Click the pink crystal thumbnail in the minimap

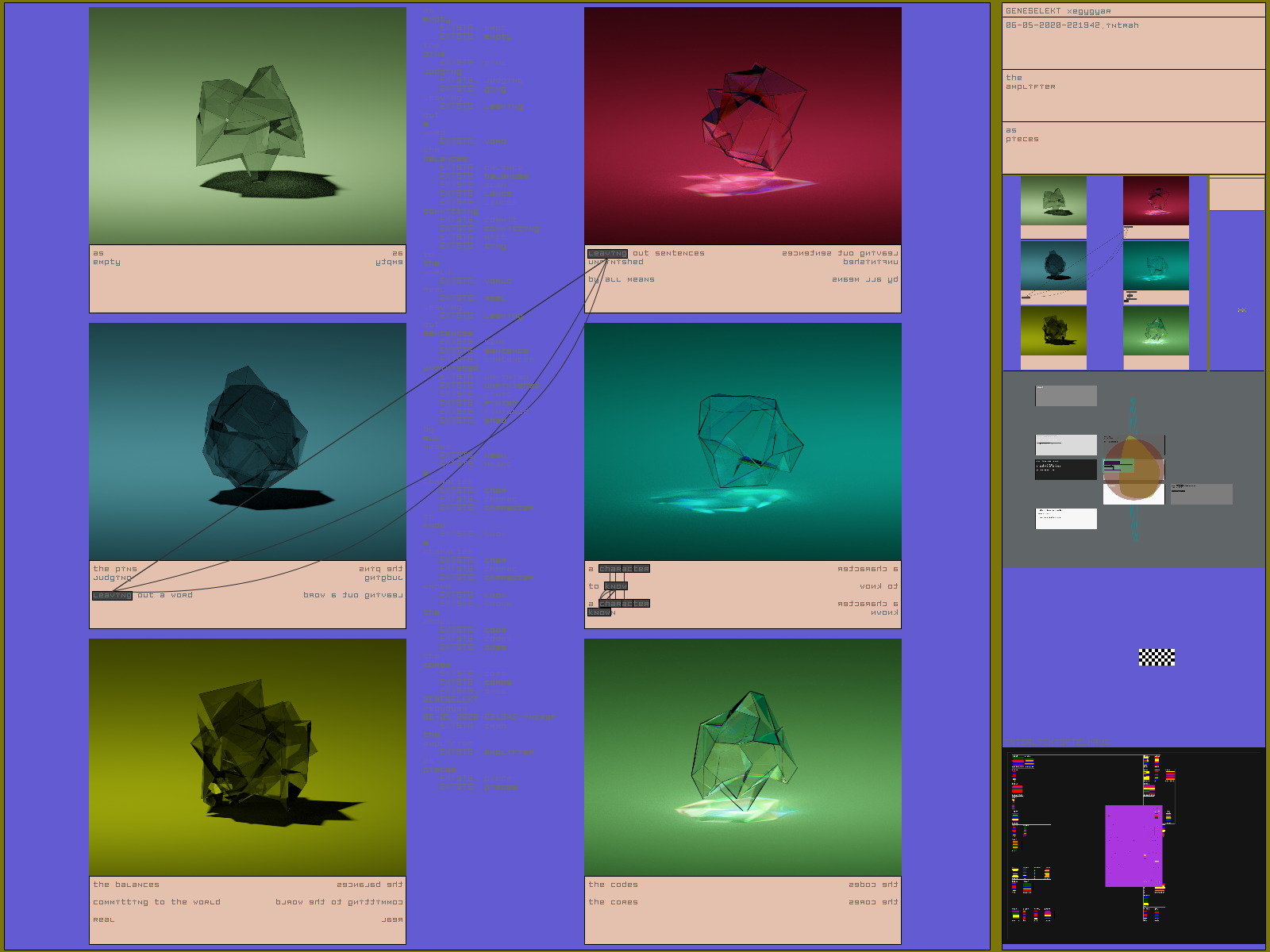[1156, 200]
